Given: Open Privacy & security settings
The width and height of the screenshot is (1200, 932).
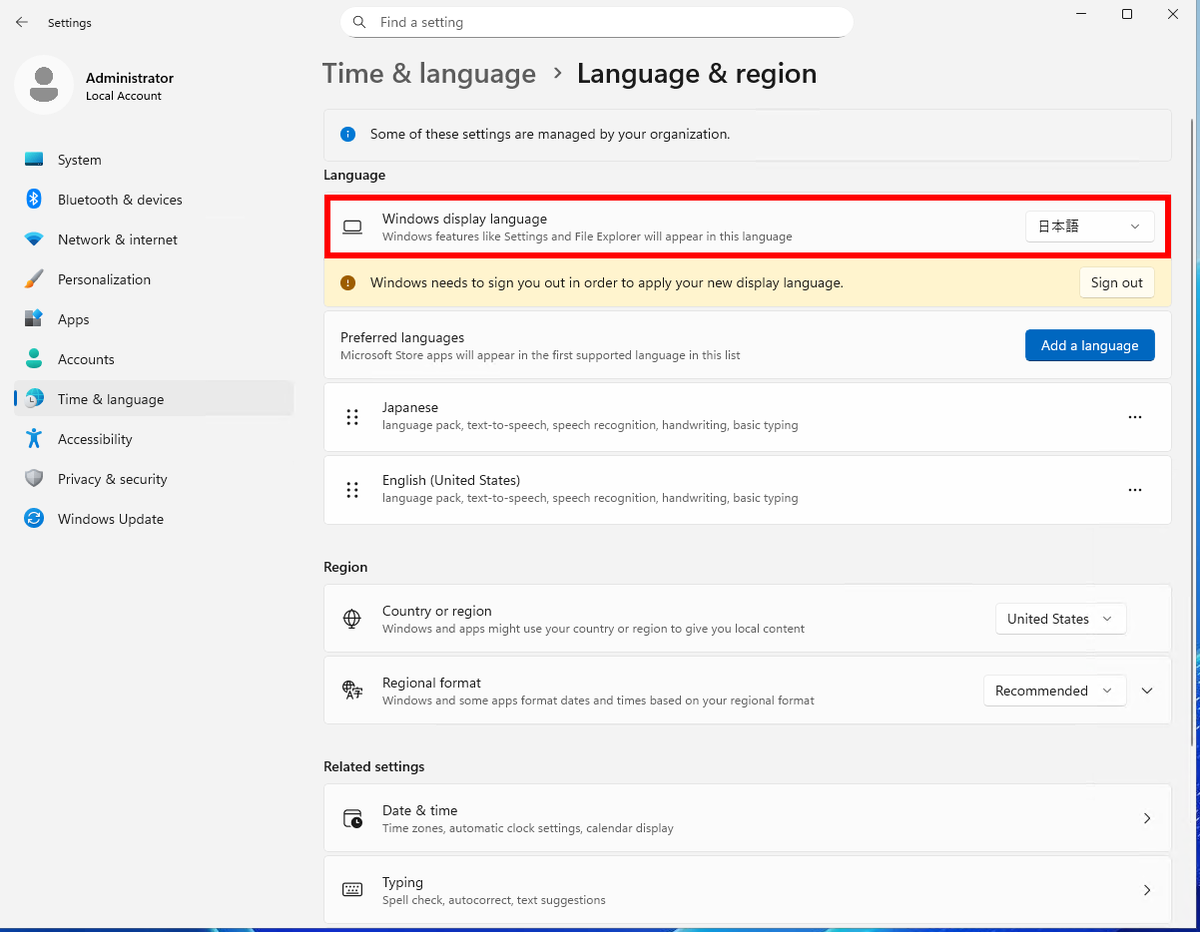Looking at the screenshot, I should coord(113,479).
